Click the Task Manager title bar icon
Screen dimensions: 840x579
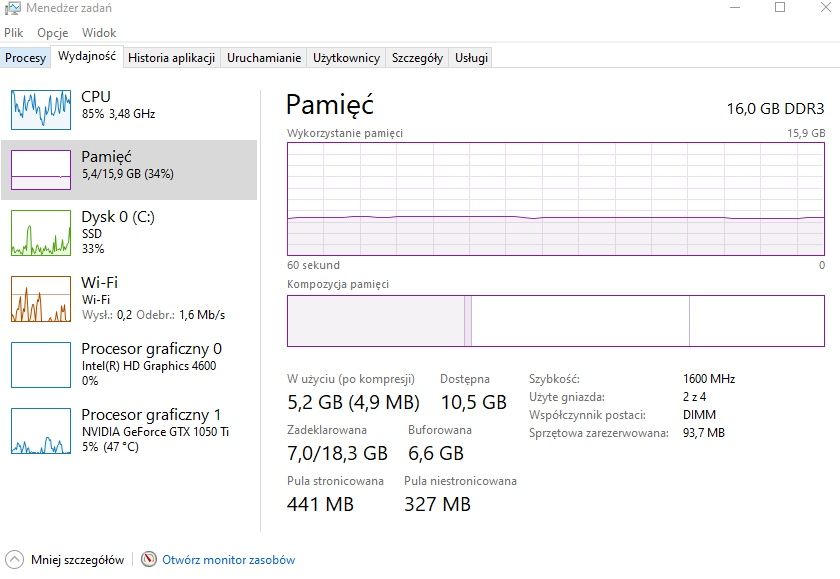coord(12,9)
